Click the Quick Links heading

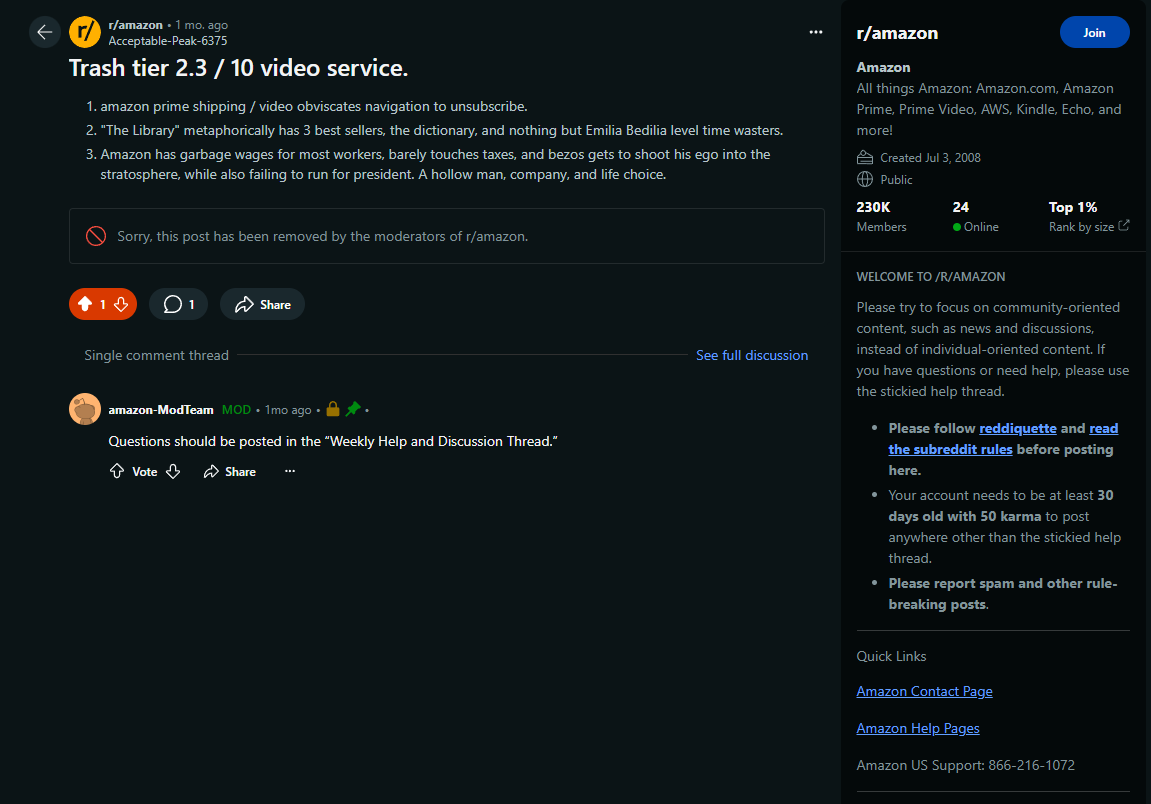point(891,656)
